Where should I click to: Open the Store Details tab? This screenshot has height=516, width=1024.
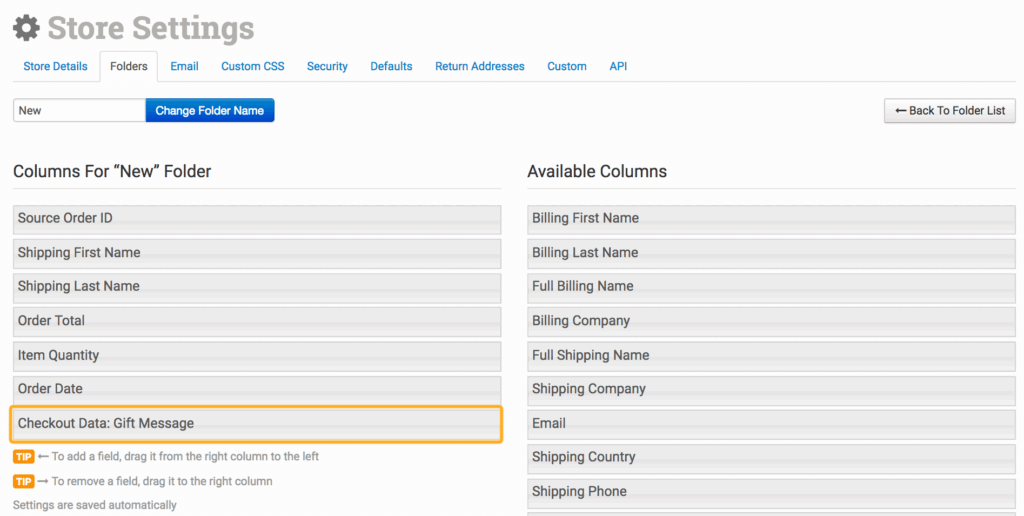pos(56,66)
